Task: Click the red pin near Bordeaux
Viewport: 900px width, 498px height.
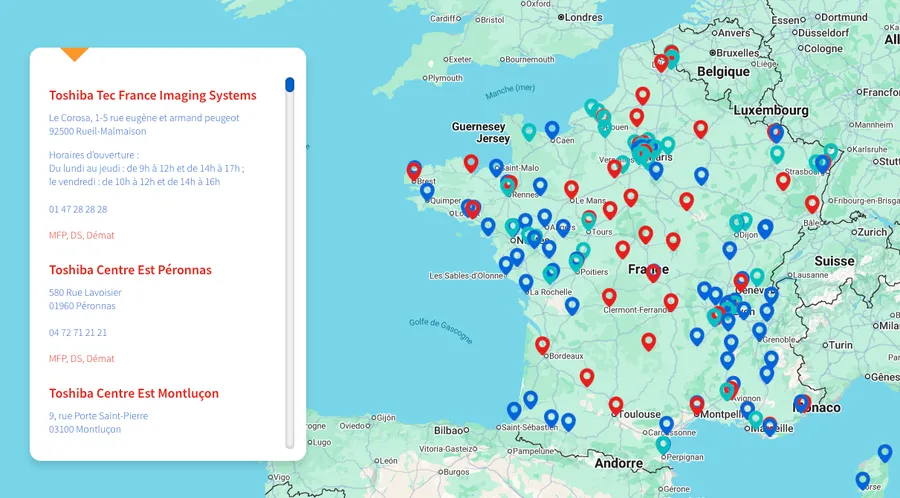Action: tap(542, 345)
